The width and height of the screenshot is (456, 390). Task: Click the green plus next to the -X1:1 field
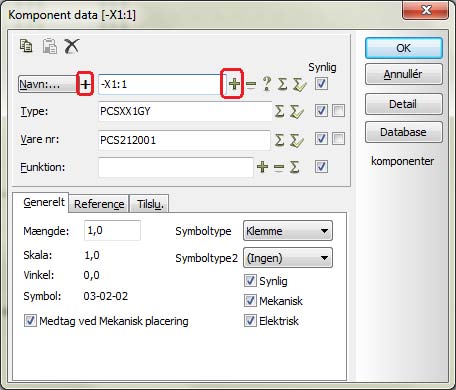coord(234,84)
